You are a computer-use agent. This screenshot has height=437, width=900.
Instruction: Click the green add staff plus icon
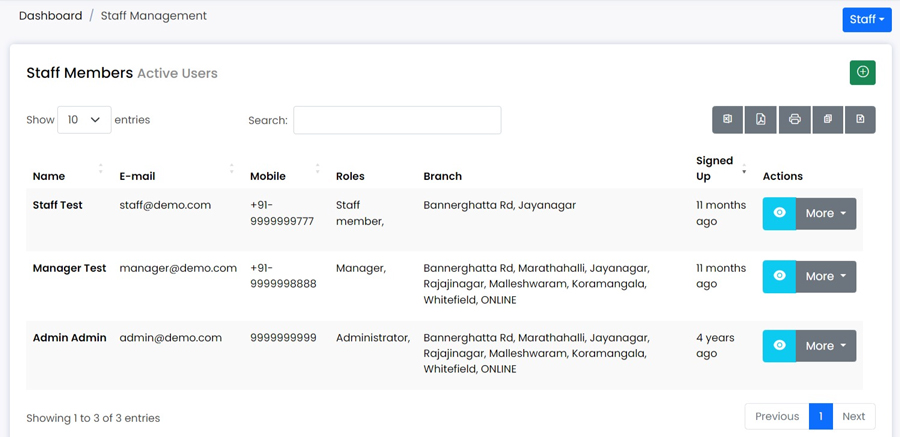pyautogui.click(x=862, y=72)
